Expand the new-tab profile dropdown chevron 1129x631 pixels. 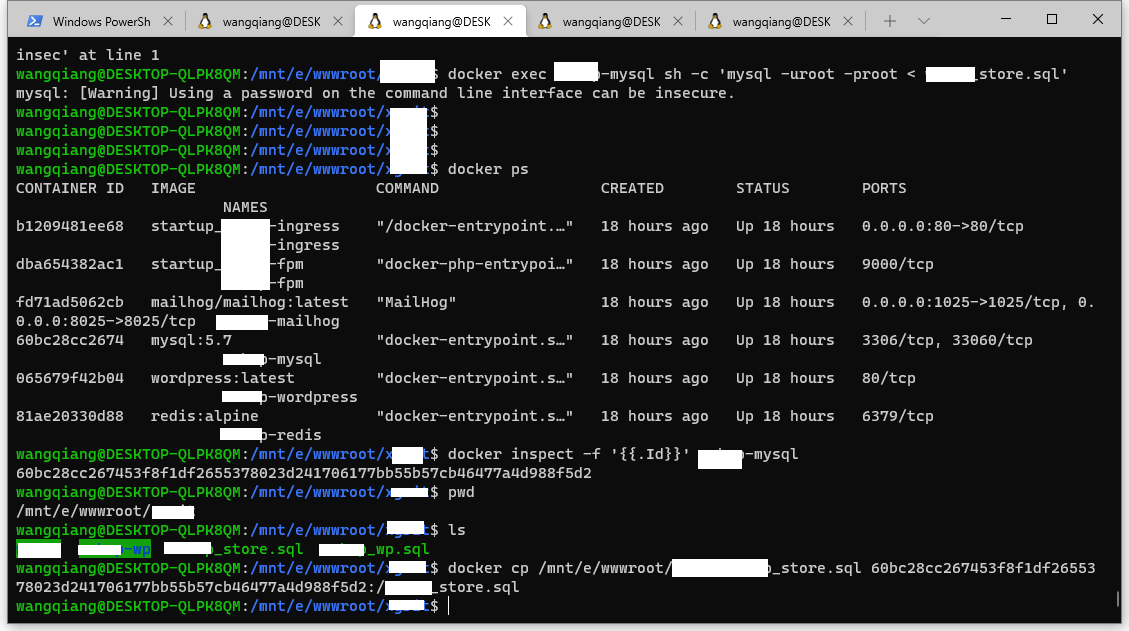923,21
